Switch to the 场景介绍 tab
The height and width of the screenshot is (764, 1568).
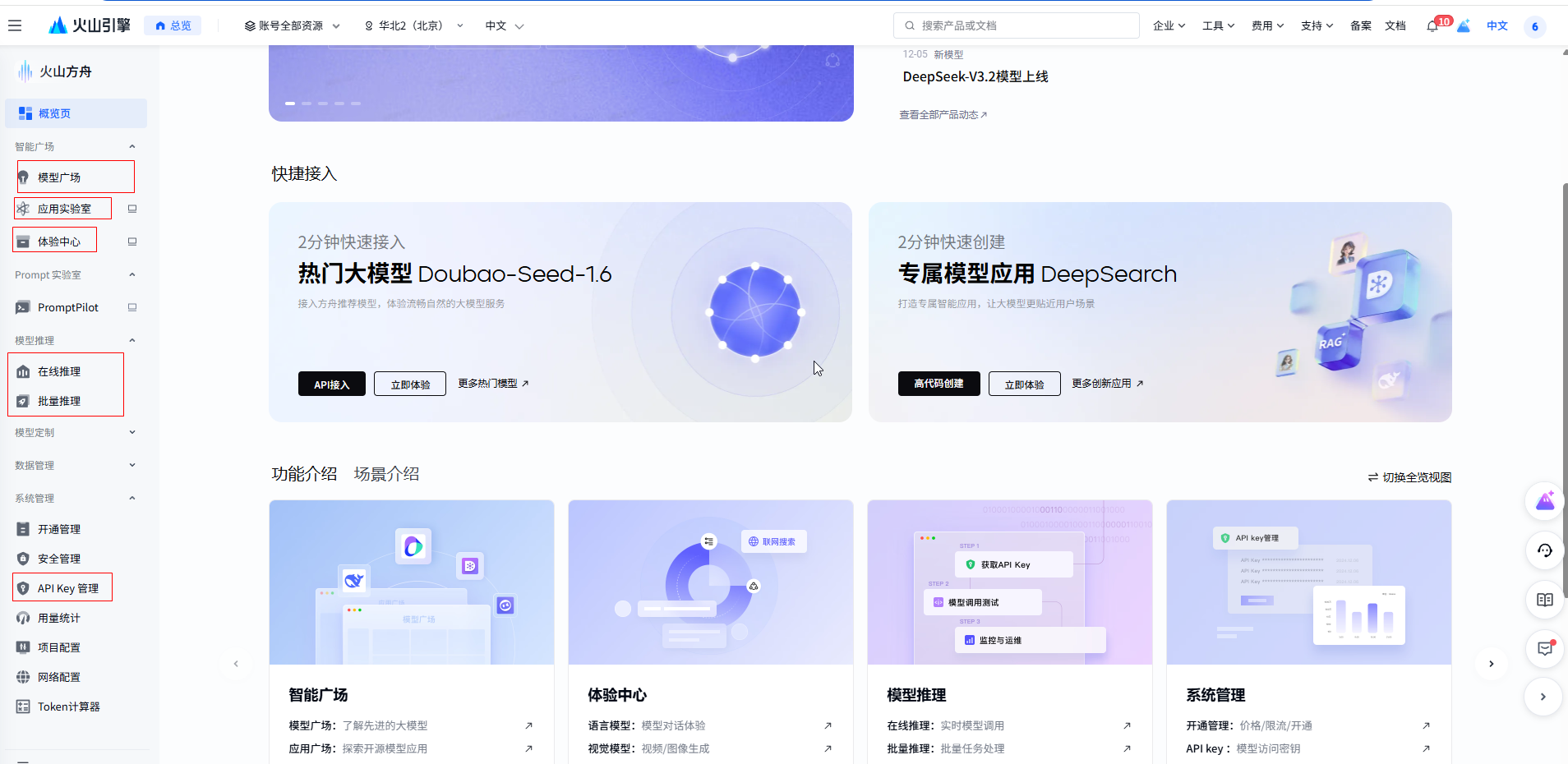(x=386, y=474)
